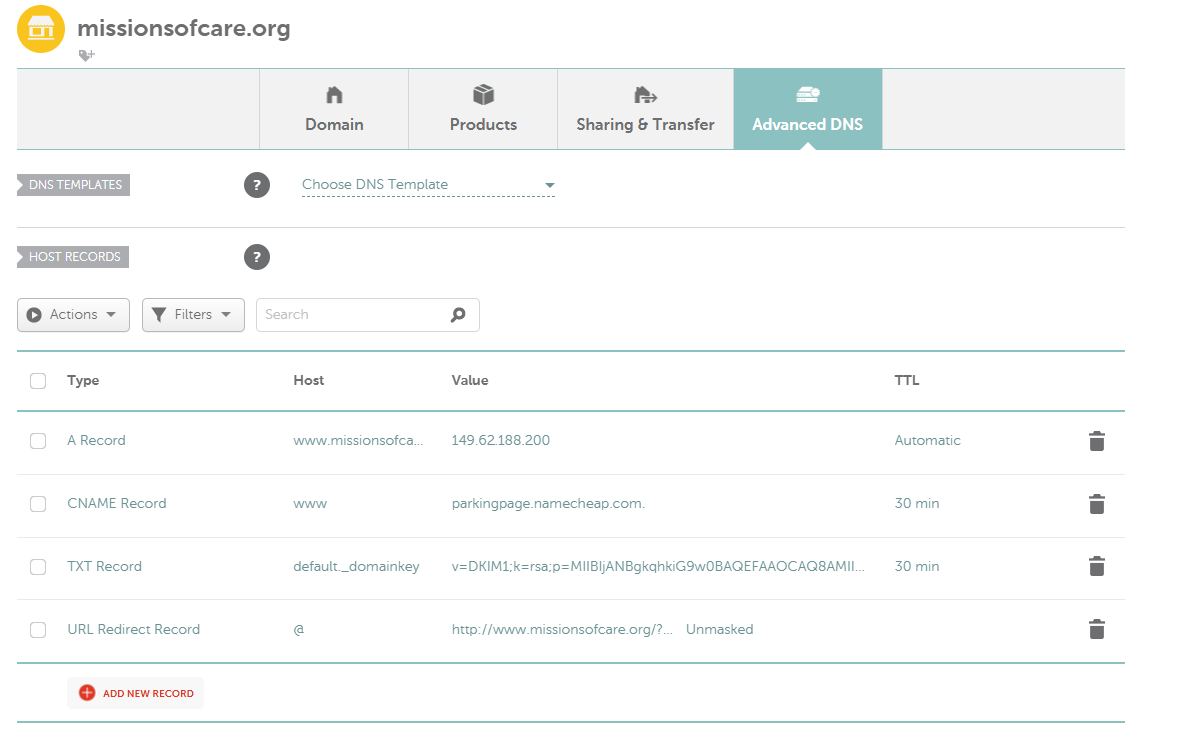Click the red plus icon for adding a record

[x=87, y=693]
